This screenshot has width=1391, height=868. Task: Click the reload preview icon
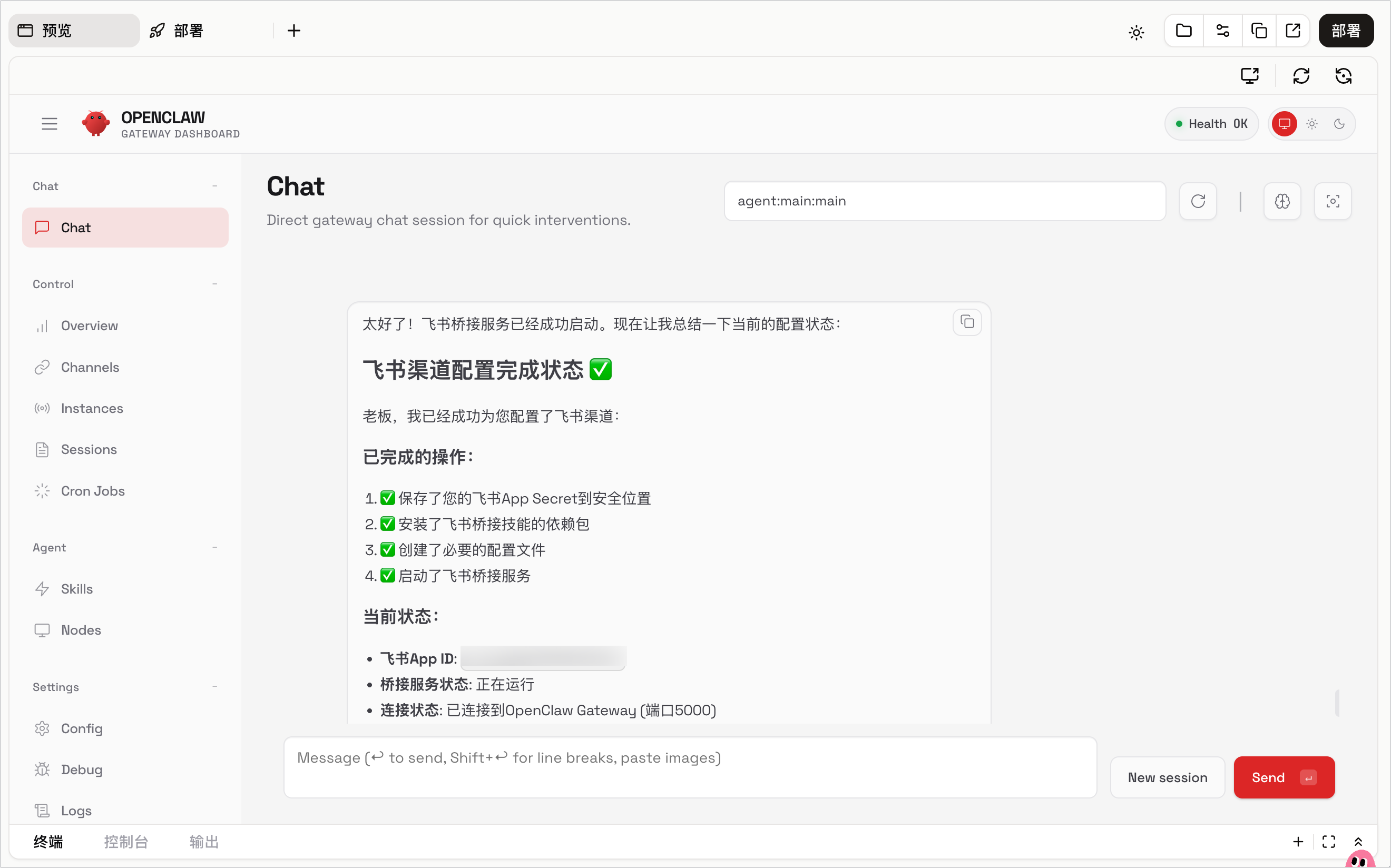tap(1300, 76)
